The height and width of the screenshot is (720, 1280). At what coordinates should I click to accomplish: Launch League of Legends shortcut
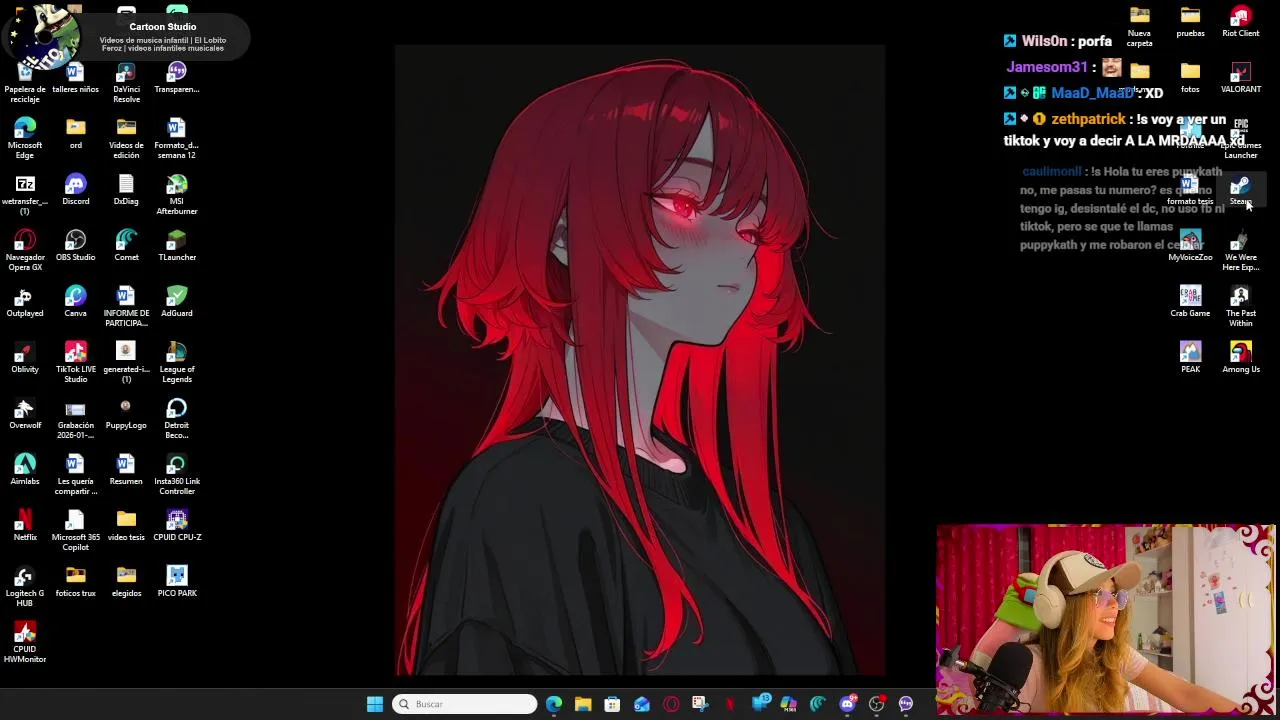176,362
